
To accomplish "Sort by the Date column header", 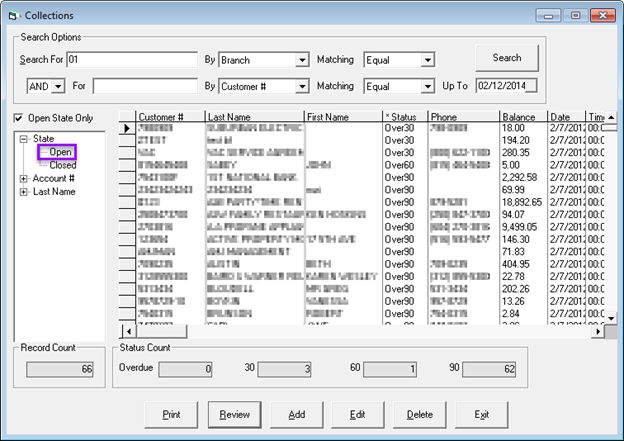I will click(x=566, y=117).
